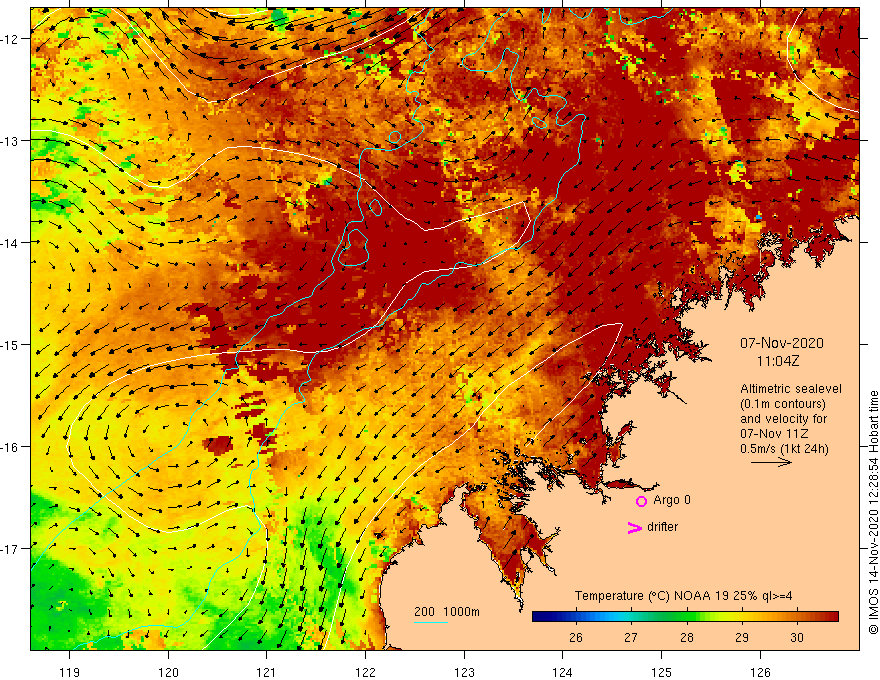The height and width of the screenshot is (680, 880).
Task: Click the 30 tick label on color bar
Action: pyautogui.click(x=797, y=637)
